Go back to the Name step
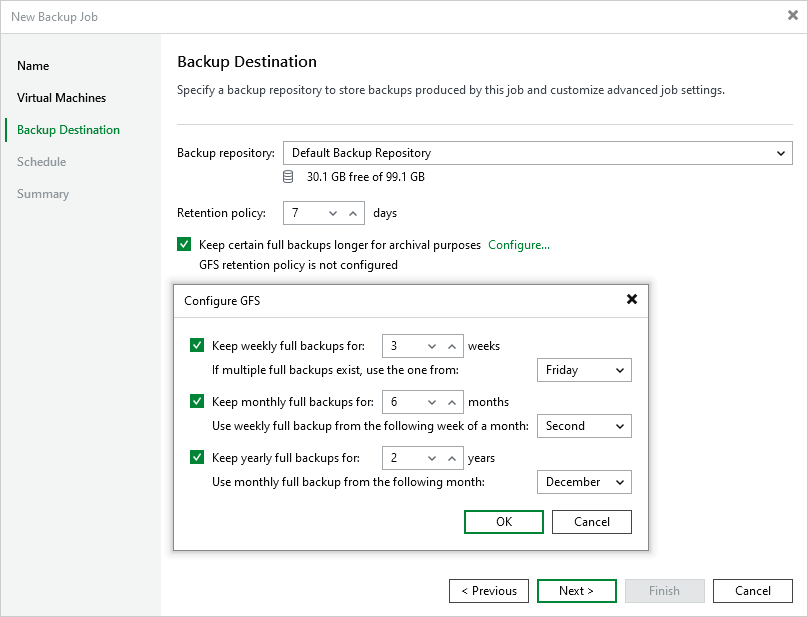Screen dimensions: 808x617 click(33, 65)
